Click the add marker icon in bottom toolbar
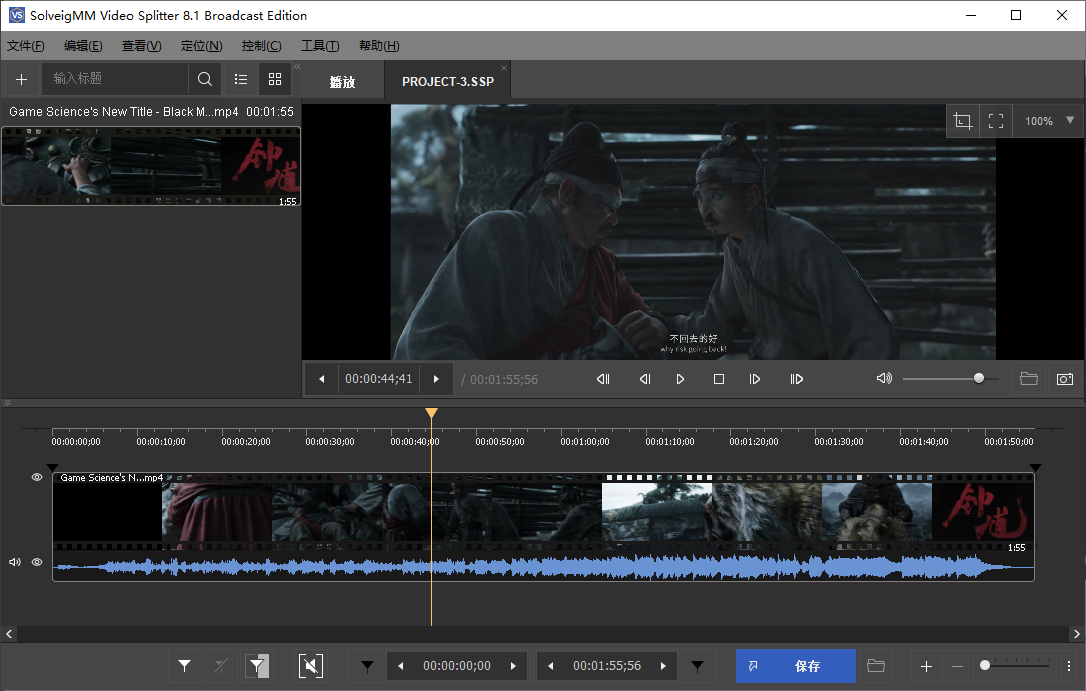The width and height of the screenshot is (1086, 691). [185, 666]
